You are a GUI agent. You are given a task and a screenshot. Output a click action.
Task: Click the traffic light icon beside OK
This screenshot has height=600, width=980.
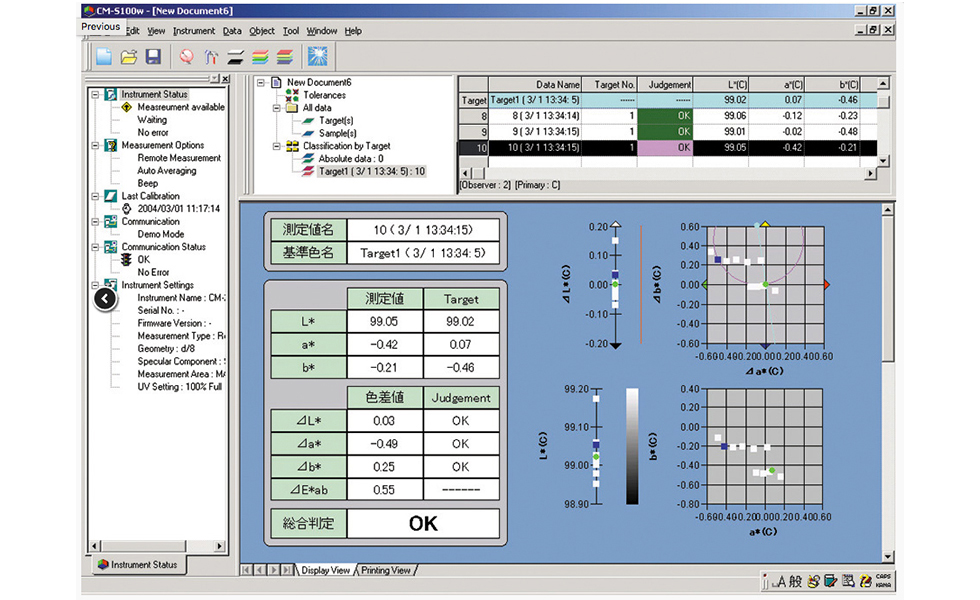(127, 259)
